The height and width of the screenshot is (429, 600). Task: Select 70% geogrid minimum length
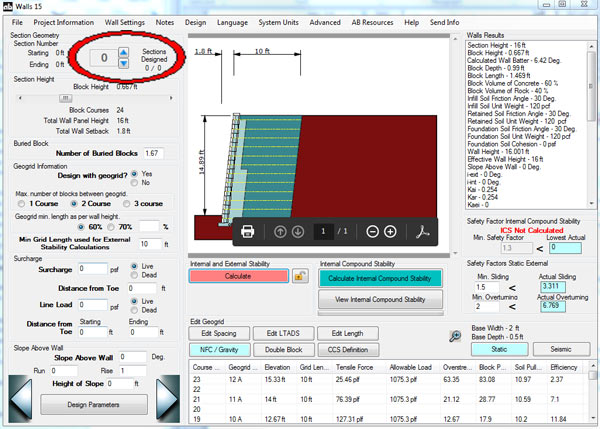coord(111,227)
